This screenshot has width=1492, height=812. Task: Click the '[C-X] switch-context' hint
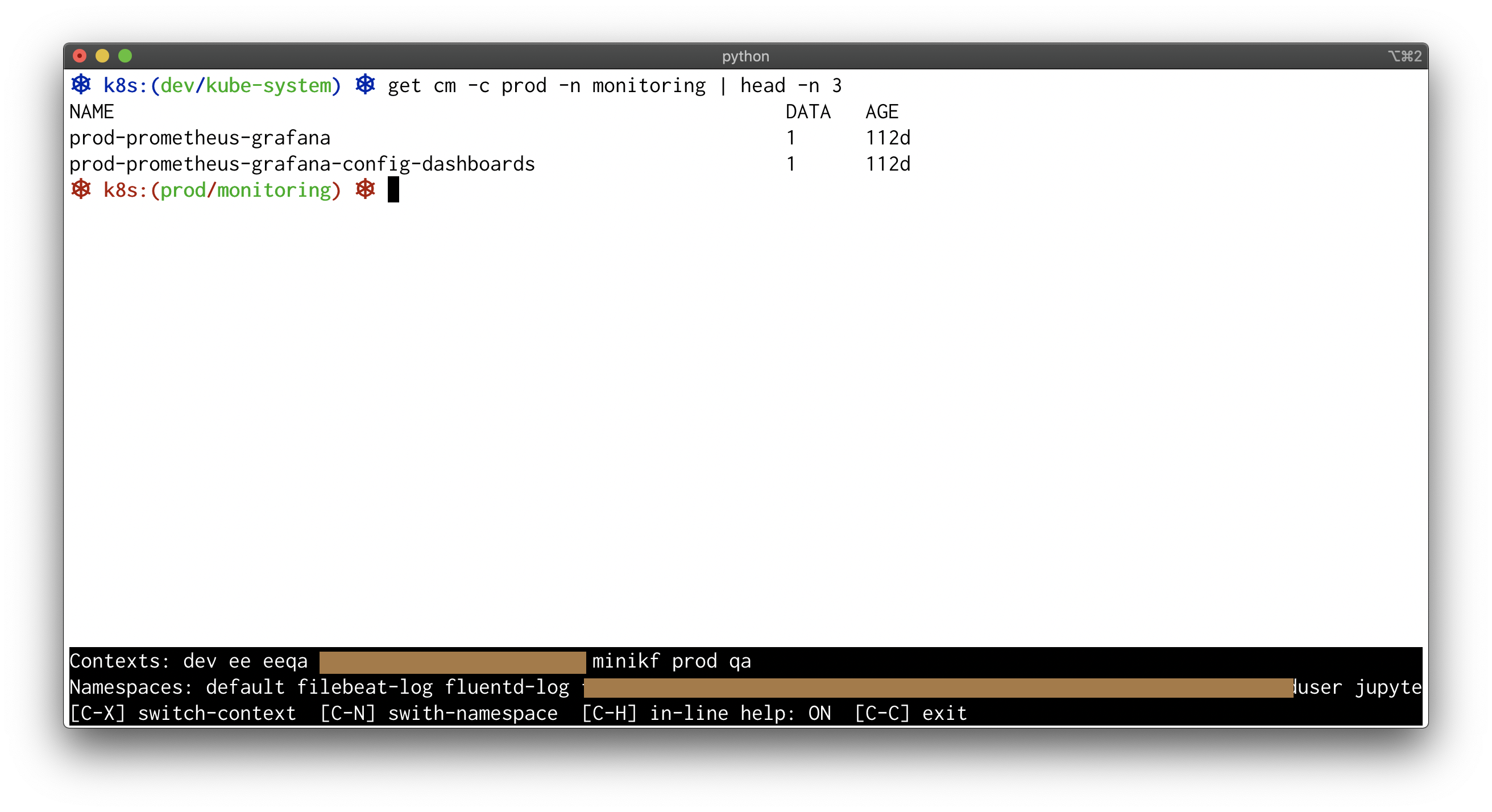coord(183,713)
